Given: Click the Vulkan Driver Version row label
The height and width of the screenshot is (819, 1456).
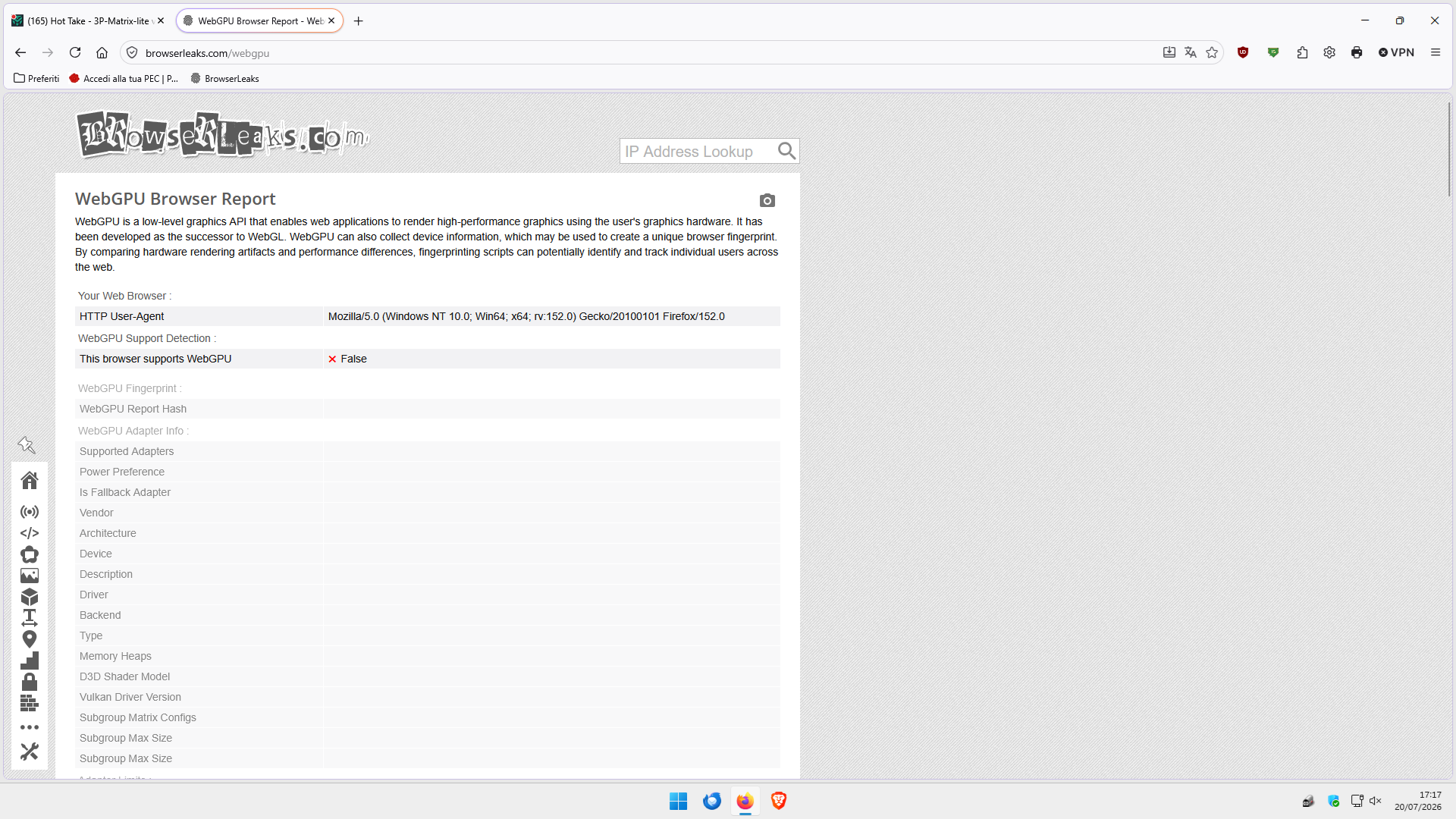Looking at the screenshot, I should click(130, 697).
